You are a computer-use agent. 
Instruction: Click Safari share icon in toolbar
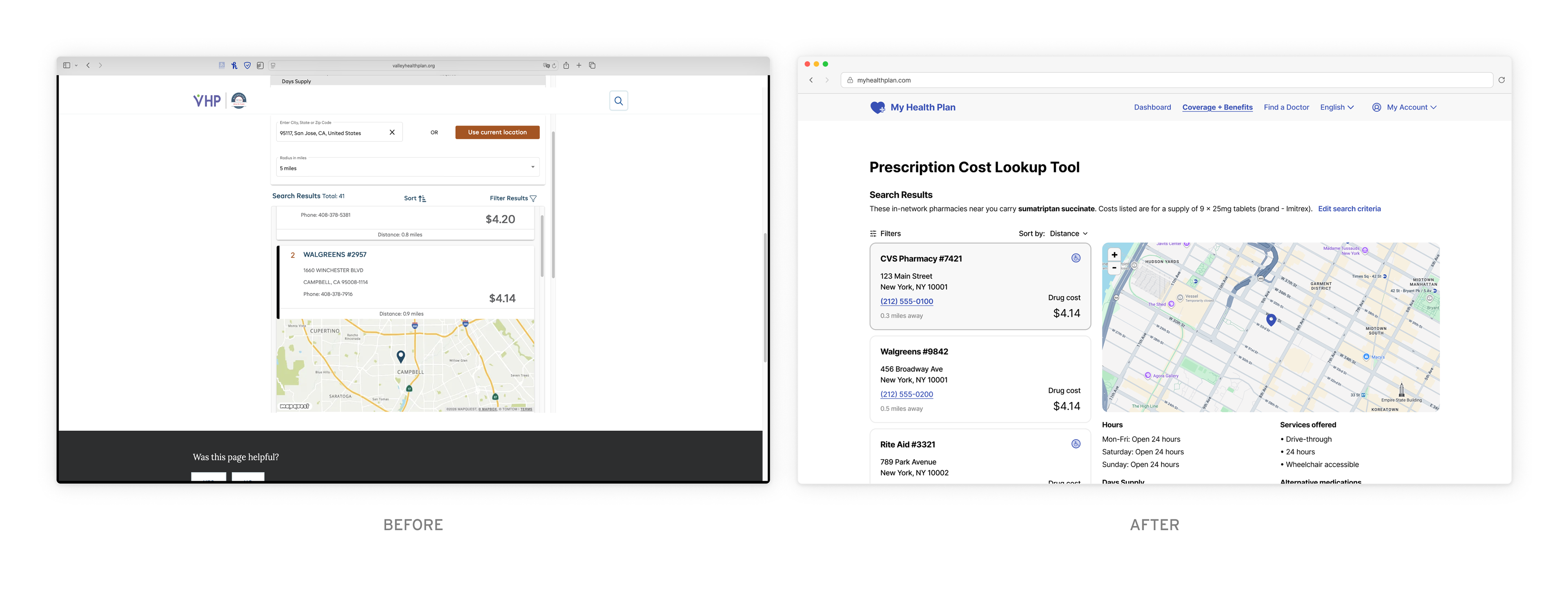pyautogui.click(x=566, y=65)
